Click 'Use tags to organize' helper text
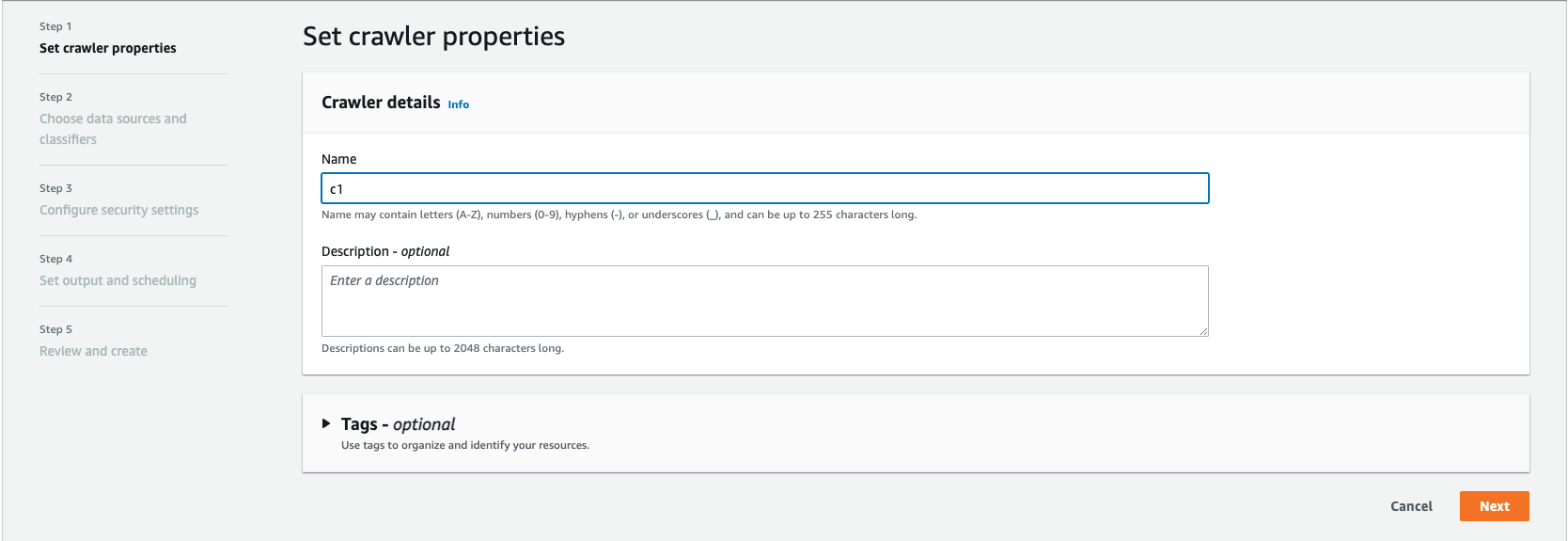 [464, 445]
